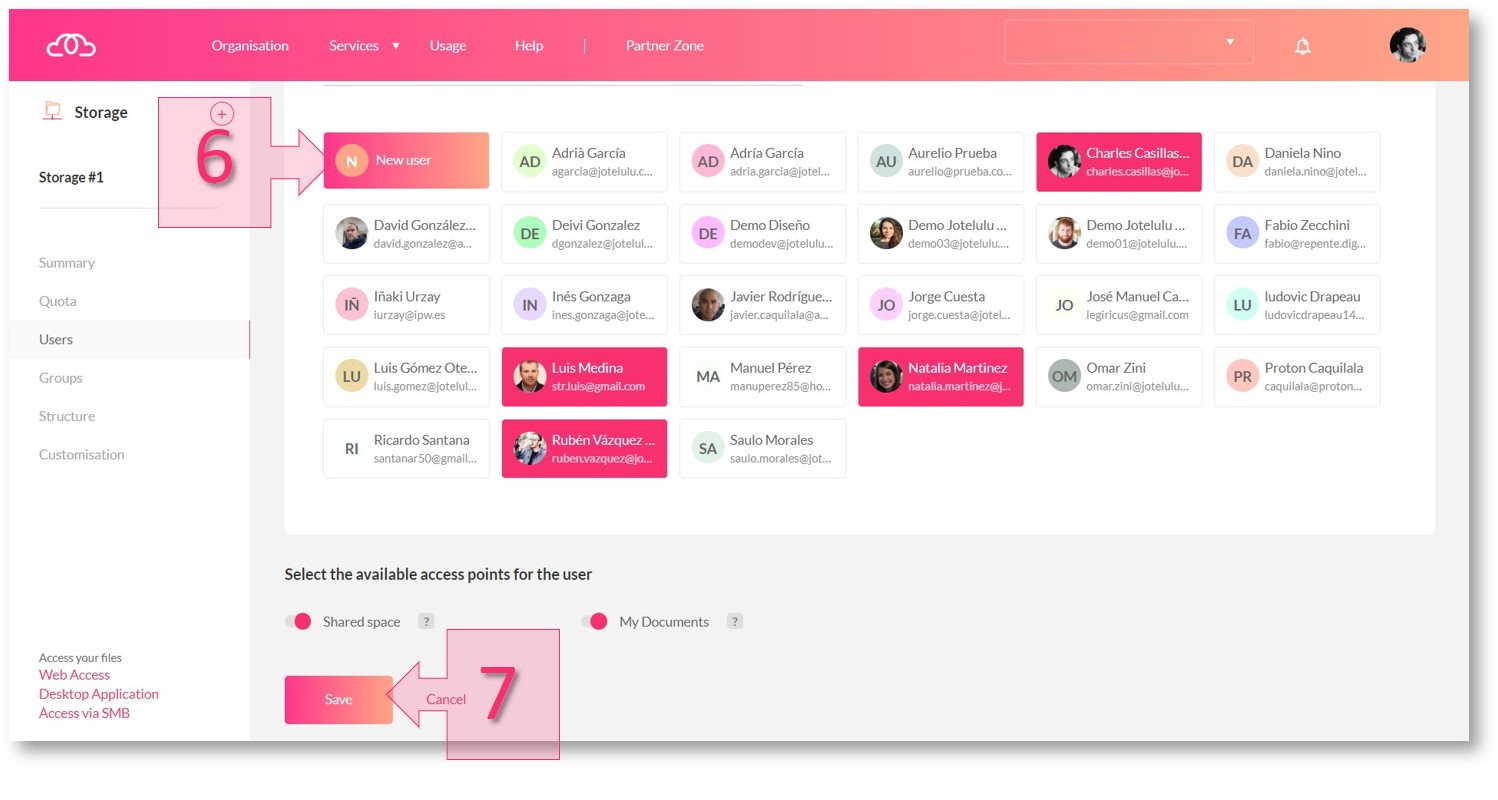
Task: Open the organisation selector dropdown in header
Action: click(1128, 42)
